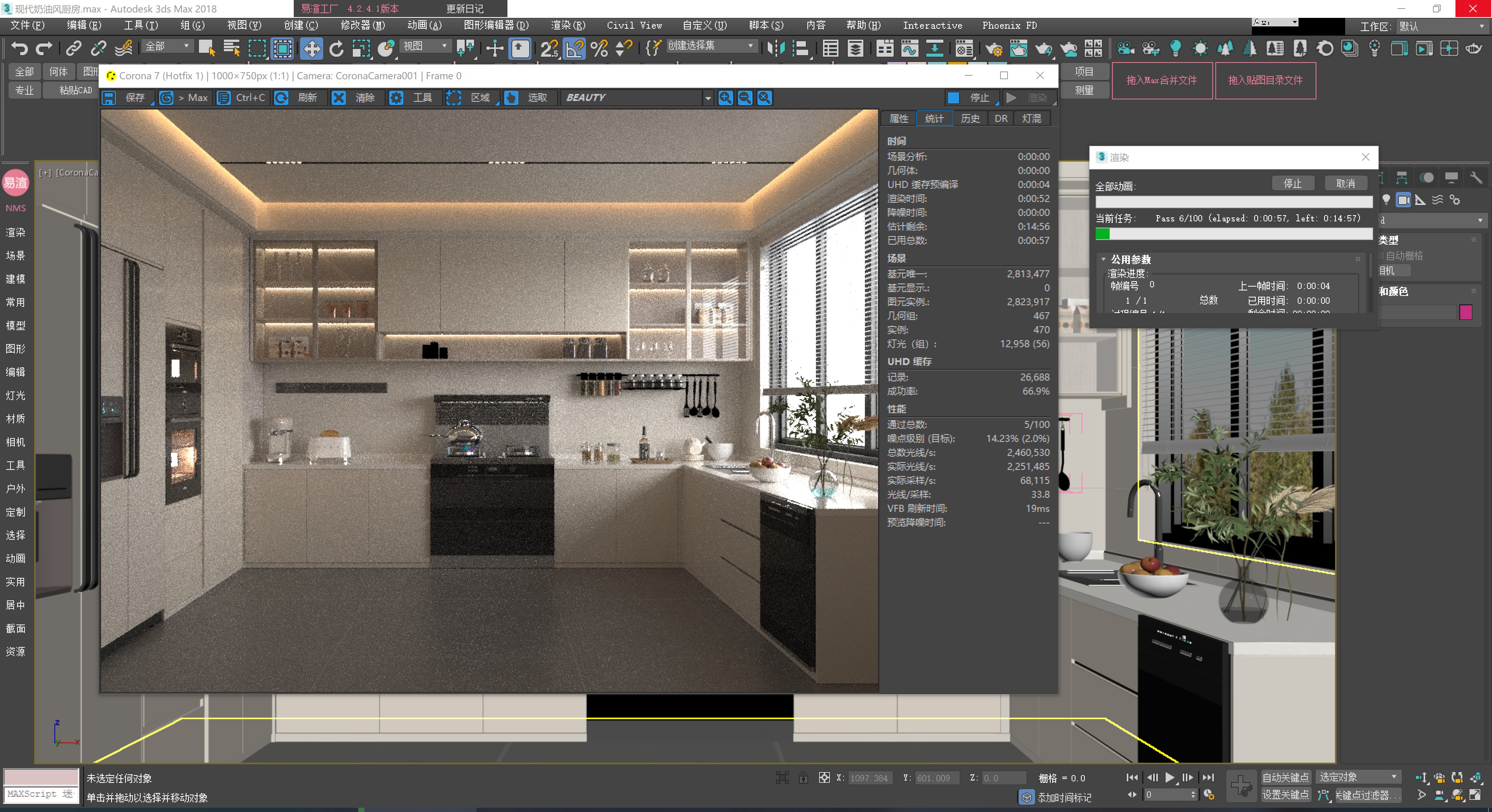The image size is (1492, 812).
Task: Activate the Select and Scale tool
Action: point(361,48)
